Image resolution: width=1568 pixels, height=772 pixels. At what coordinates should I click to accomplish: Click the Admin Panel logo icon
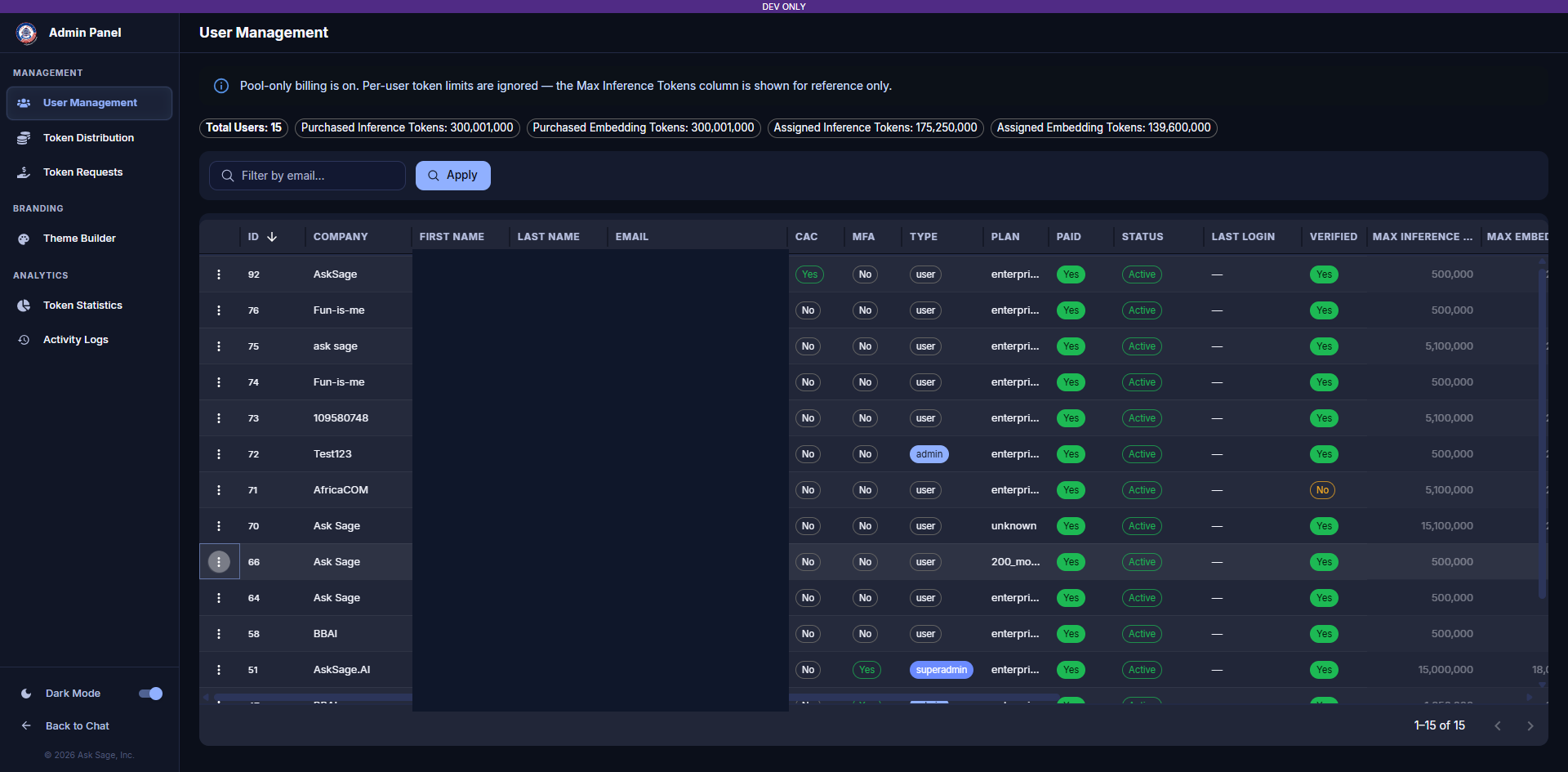[x=26, y=33]
